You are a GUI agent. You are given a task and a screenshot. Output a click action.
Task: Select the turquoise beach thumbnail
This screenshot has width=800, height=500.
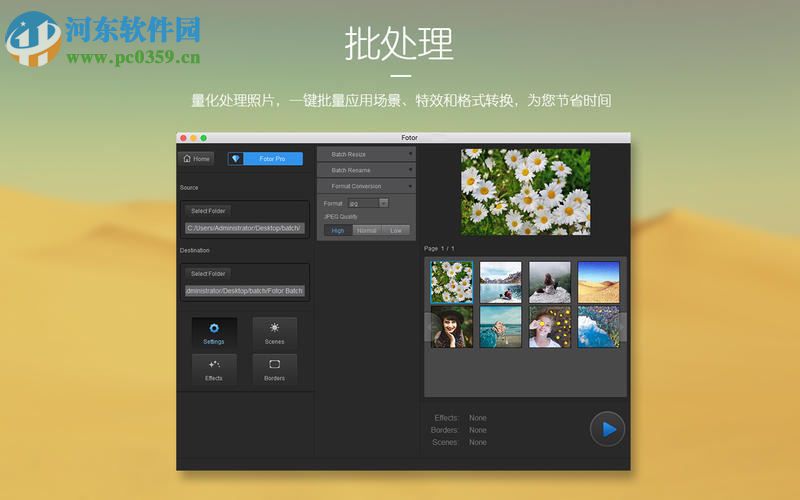tap(501, 327)
